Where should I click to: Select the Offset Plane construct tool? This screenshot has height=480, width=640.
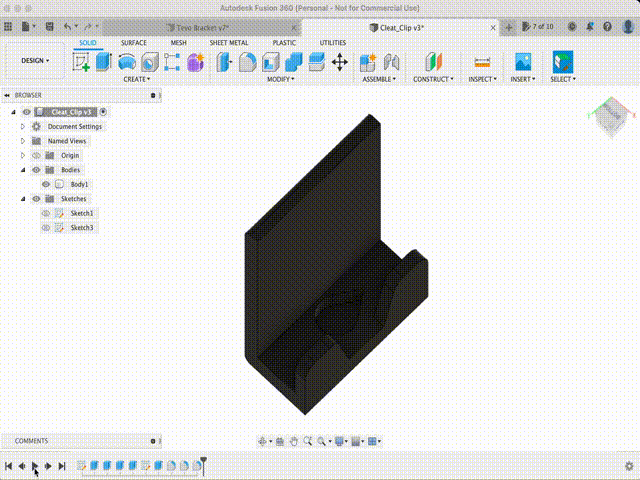pyautogui.click(x=433, y=62)
